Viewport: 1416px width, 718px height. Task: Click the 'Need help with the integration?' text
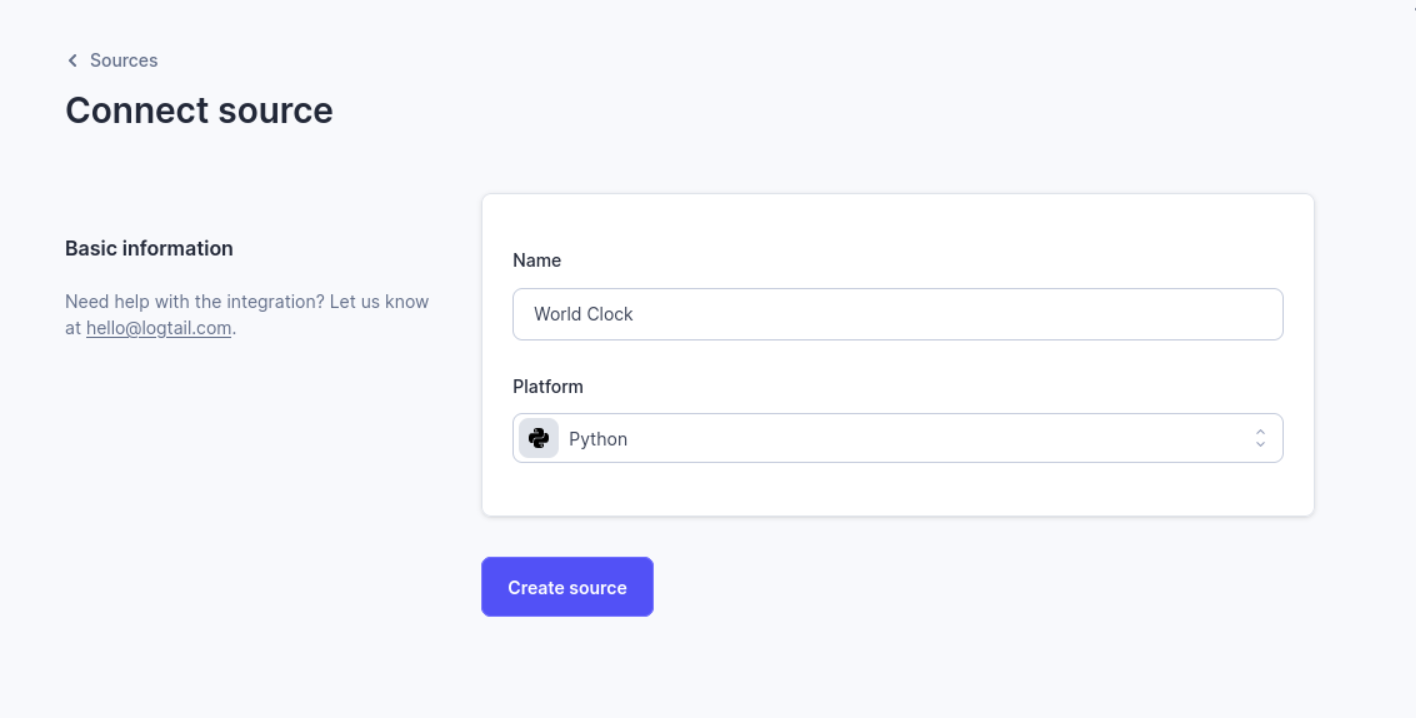(194, 301)
